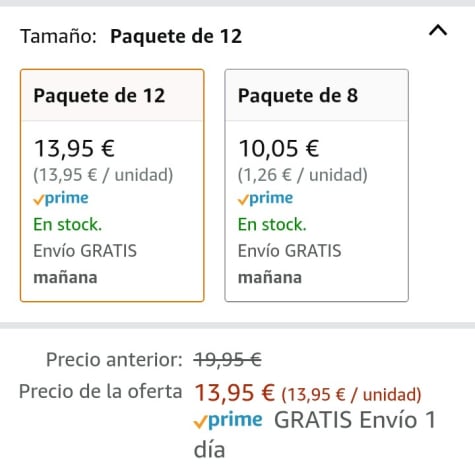Click the prime logo in Paquete de 8 card
The image size is (475, 468).
click(265, 198)
